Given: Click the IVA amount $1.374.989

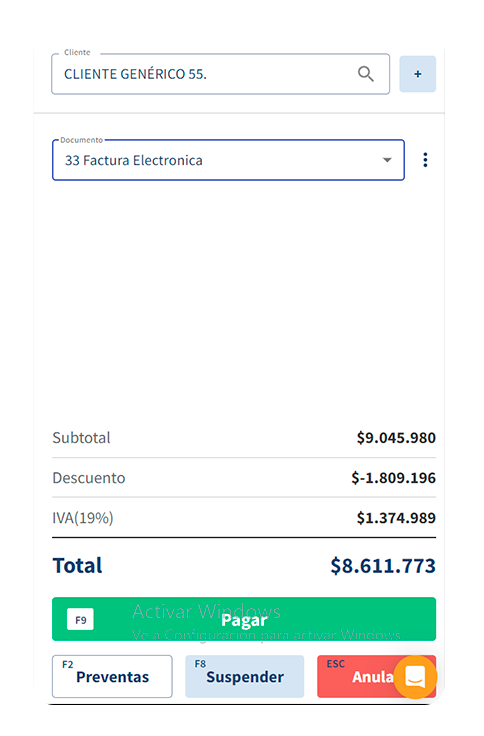Looking at the screenshot, I should (x=396, y=518).
